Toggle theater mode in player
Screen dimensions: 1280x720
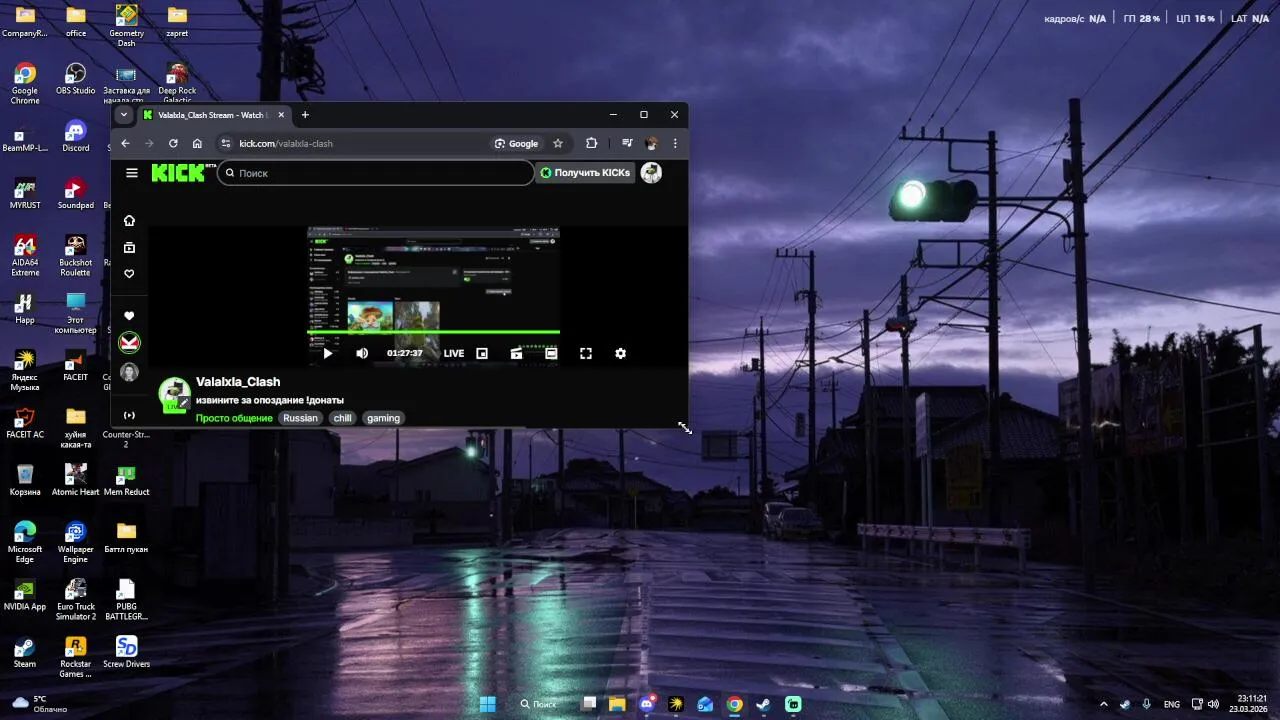tap(551, 353)
